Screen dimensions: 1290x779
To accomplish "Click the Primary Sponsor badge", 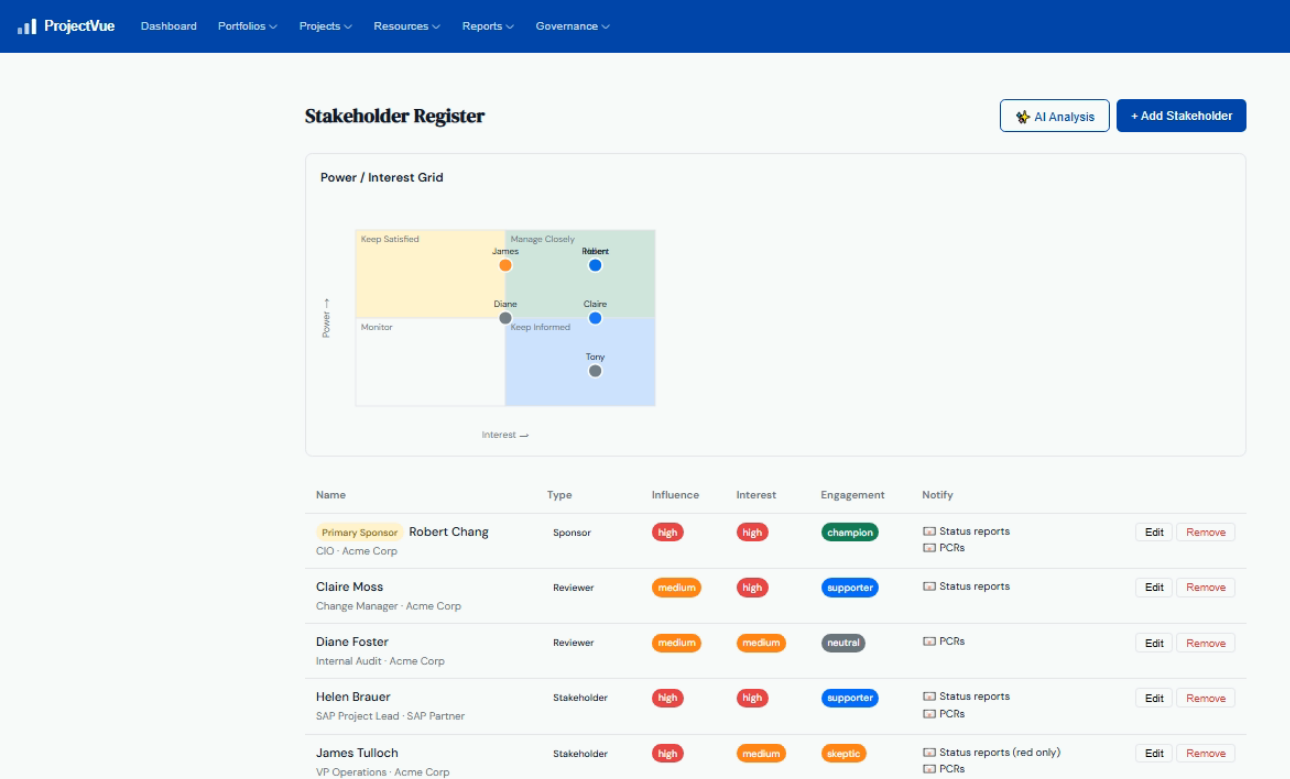I will 360,532.
